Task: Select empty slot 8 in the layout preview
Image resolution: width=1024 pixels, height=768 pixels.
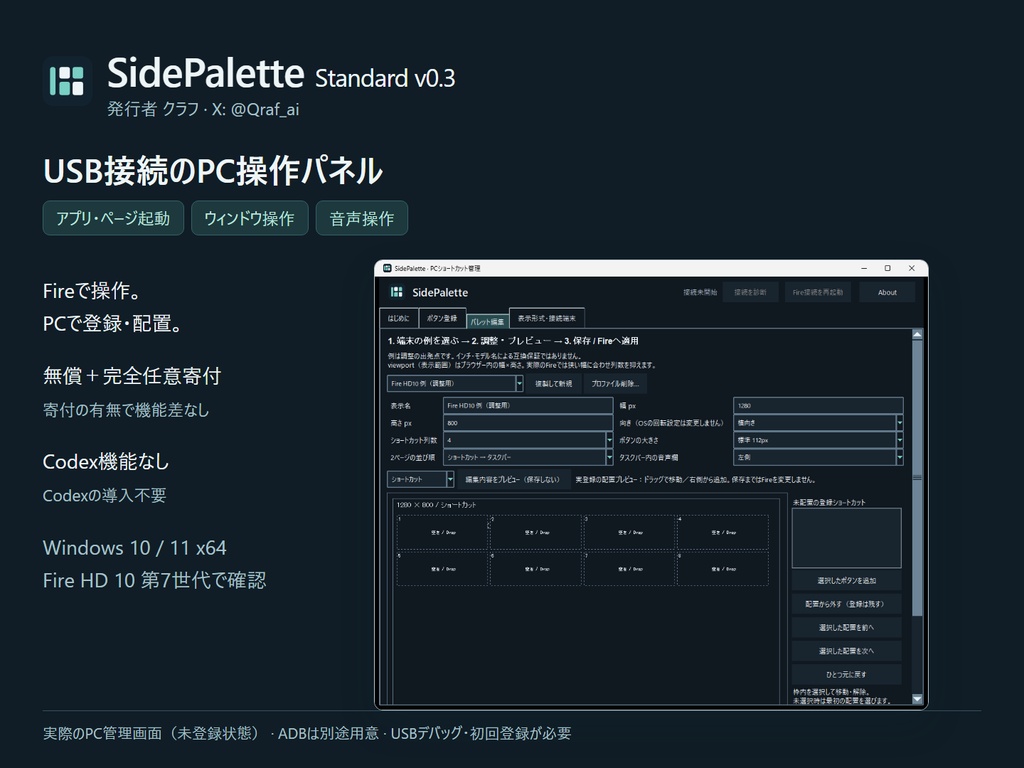Action: click(x=723, y=568)
